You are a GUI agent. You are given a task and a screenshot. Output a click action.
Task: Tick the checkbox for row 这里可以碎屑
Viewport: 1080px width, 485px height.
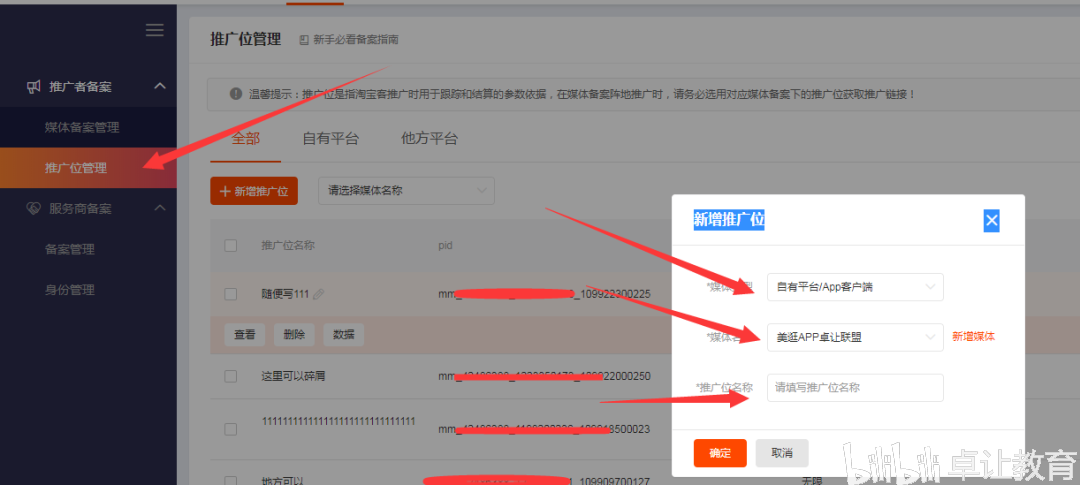pos(231,376)
